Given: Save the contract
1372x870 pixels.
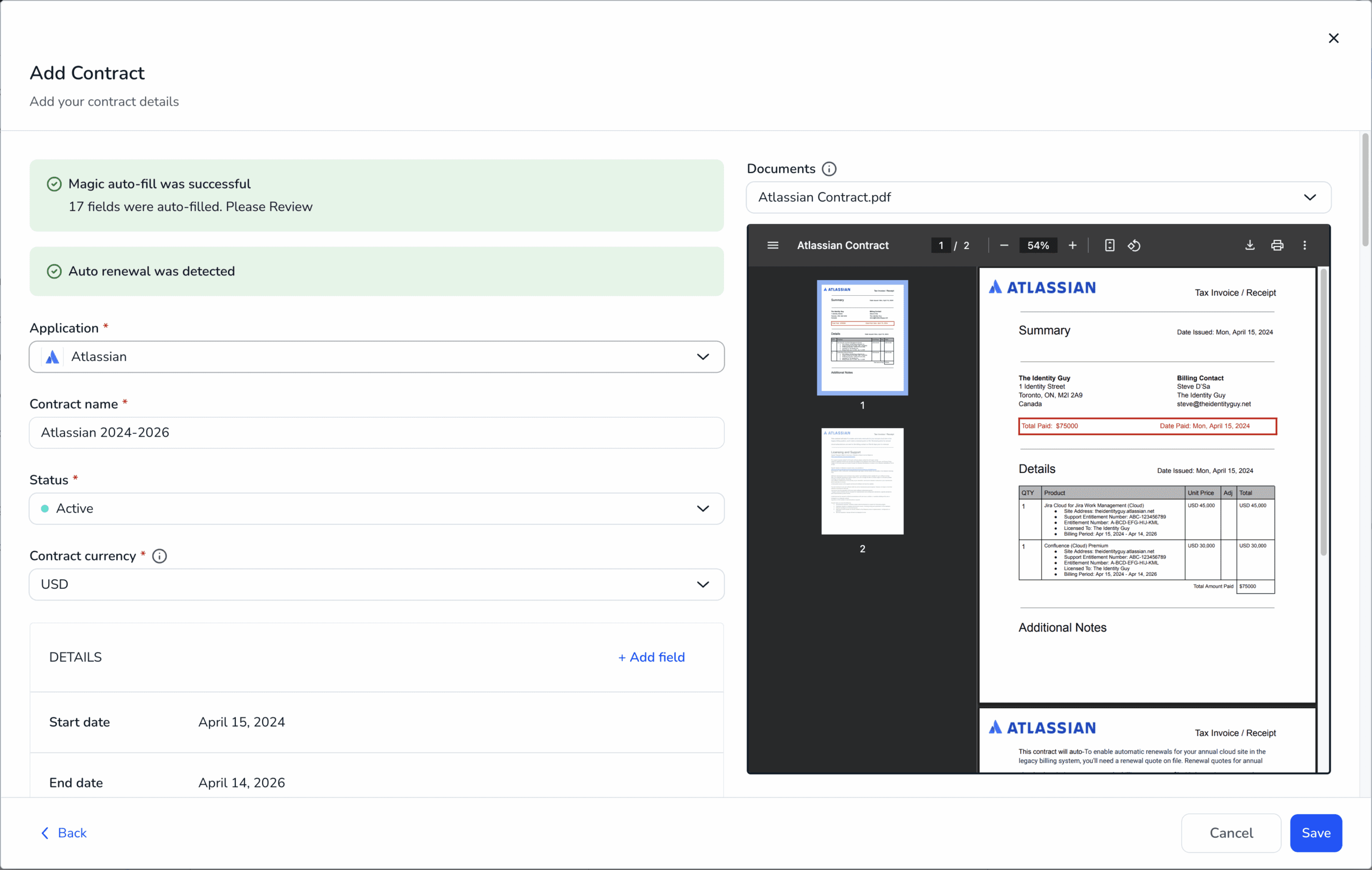Looking at the screenshot, I should [x=1316, y=833].
